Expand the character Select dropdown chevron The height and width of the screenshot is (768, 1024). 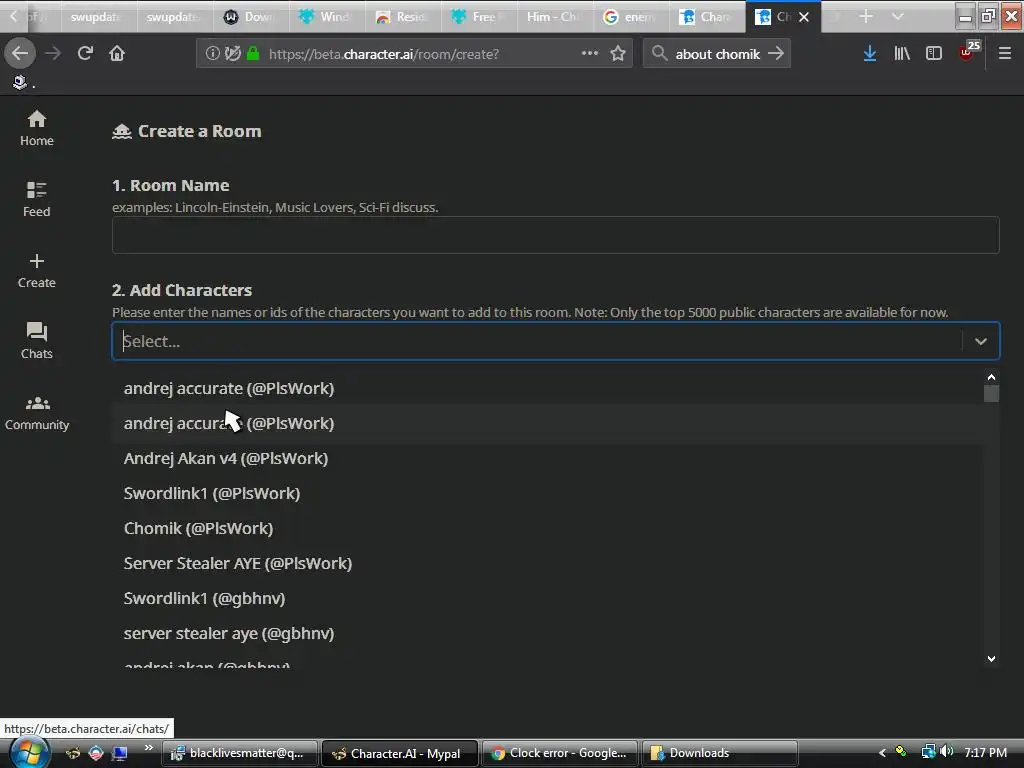pos(980,341)
